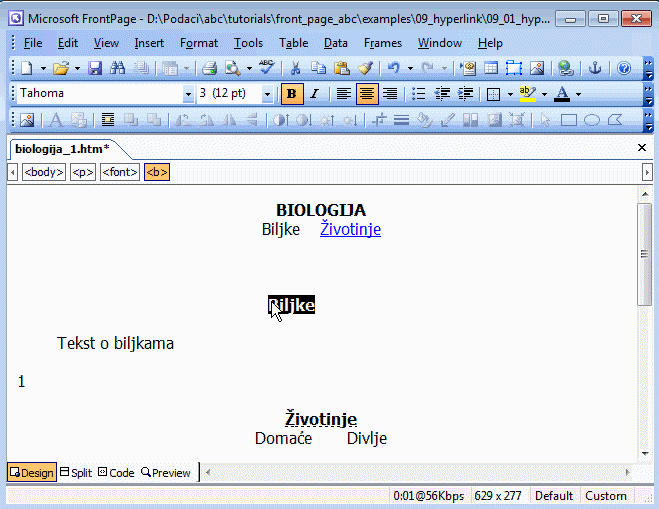Click the Insert Table icon
The height and width of the screenshot is (509, 659).
pos(491,68)
